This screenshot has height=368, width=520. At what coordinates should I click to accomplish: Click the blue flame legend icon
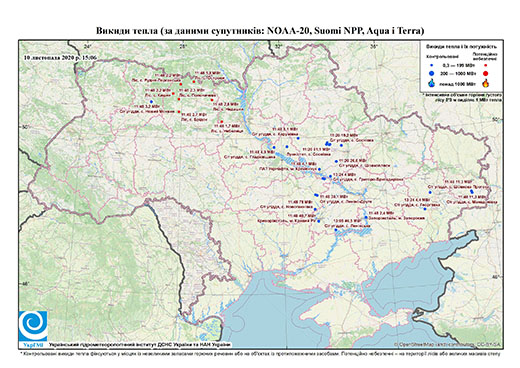[x=432, y=83]
